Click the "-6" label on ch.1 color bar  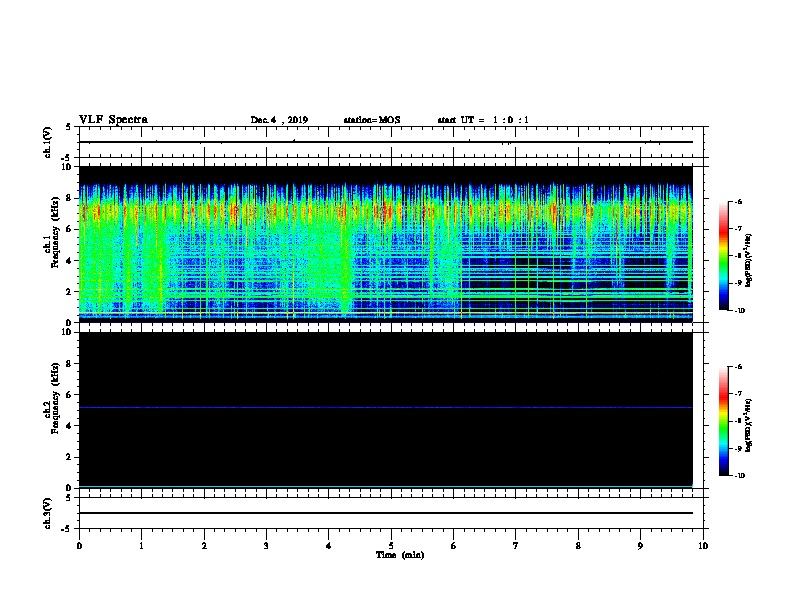738,202
